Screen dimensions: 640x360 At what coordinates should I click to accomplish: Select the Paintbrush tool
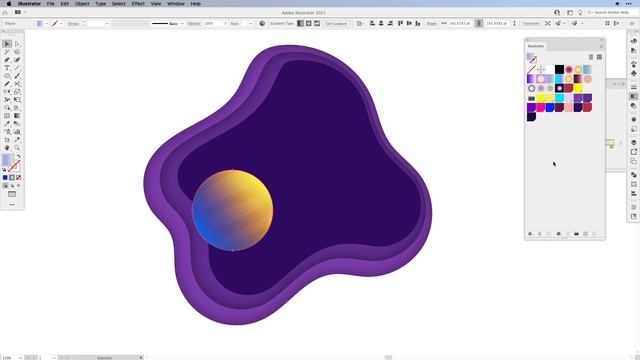(17, 76)
